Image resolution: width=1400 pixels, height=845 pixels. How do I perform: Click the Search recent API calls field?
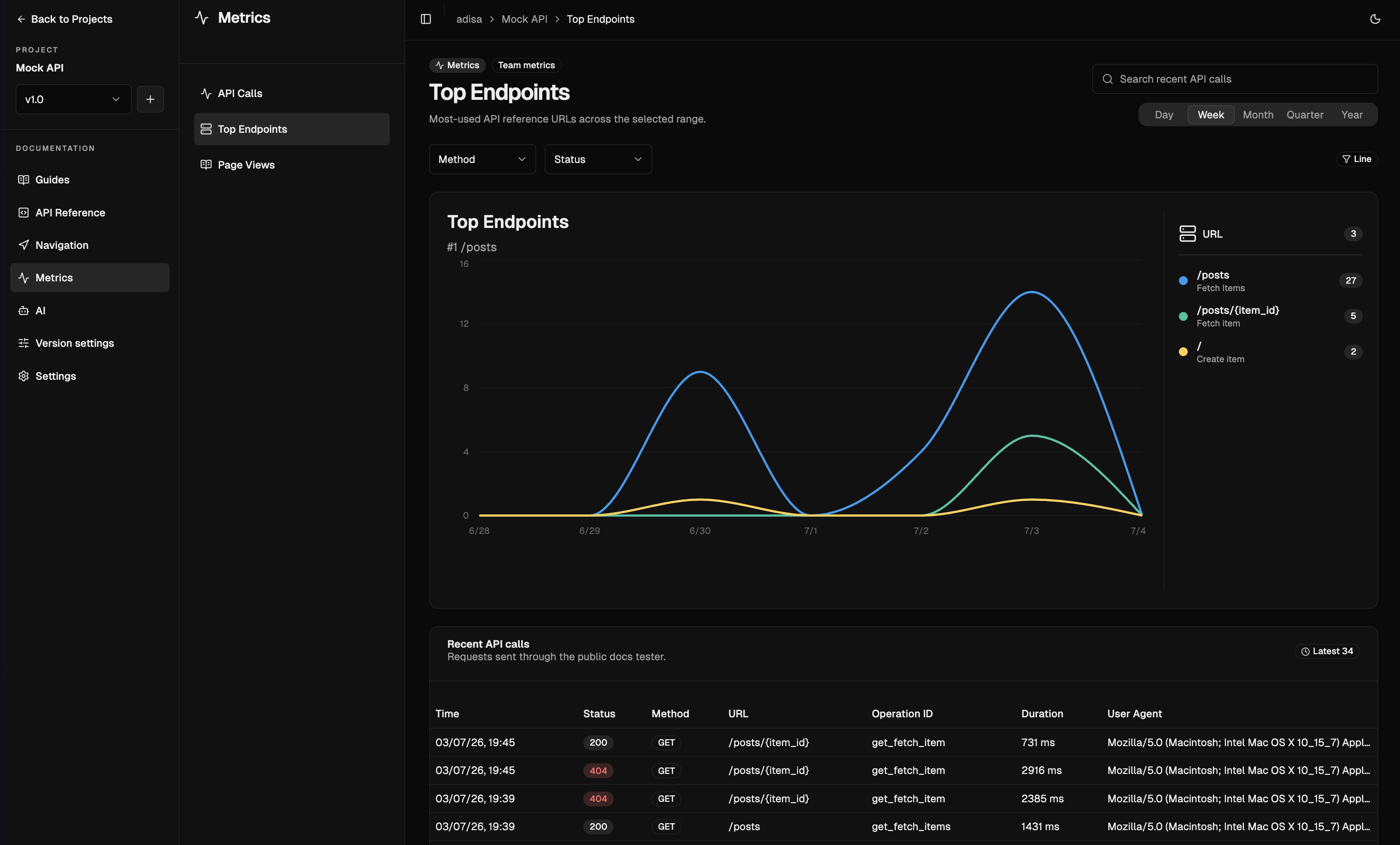1235,79
